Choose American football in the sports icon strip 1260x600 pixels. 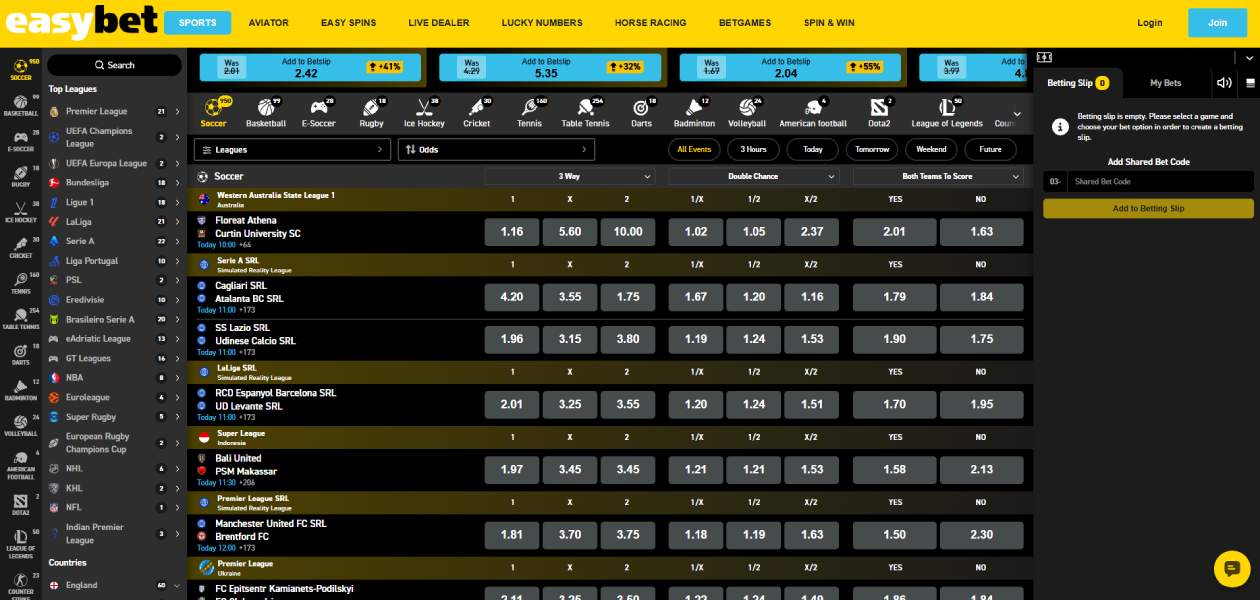coord(813,113)
